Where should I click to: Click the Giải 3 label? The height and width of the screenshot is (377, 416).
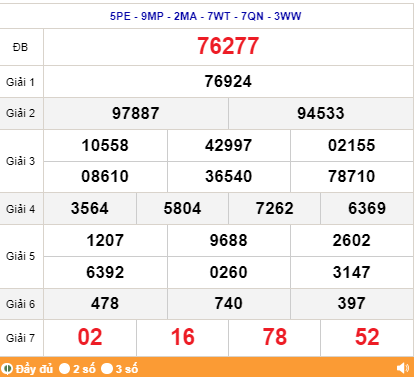20,161
